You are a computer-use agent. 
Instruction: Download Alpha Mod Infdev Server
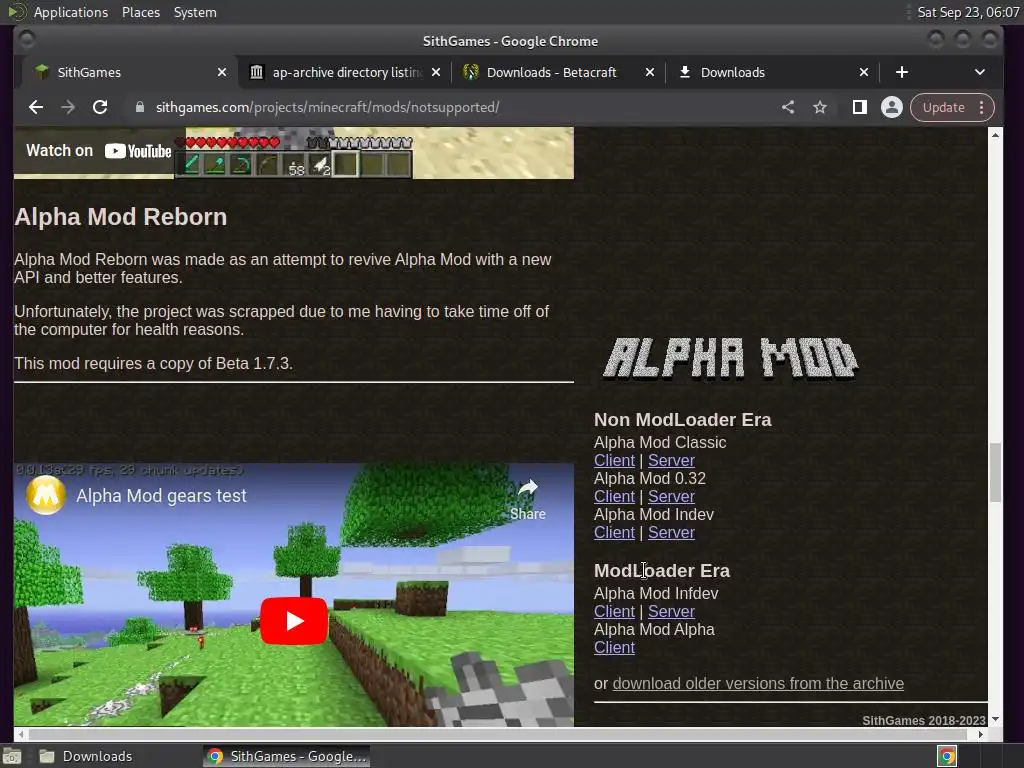point(671,611)
